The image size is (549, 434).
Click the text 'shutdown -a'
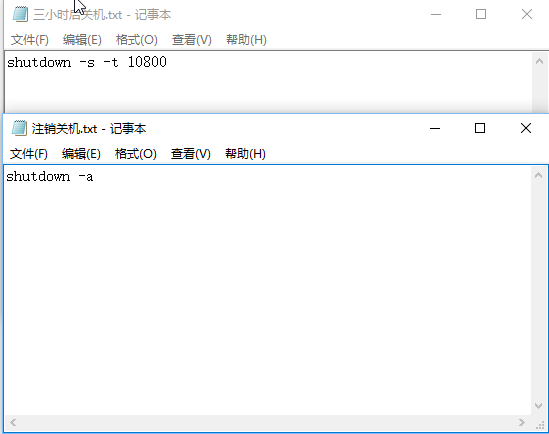click(x=50, y=176)
